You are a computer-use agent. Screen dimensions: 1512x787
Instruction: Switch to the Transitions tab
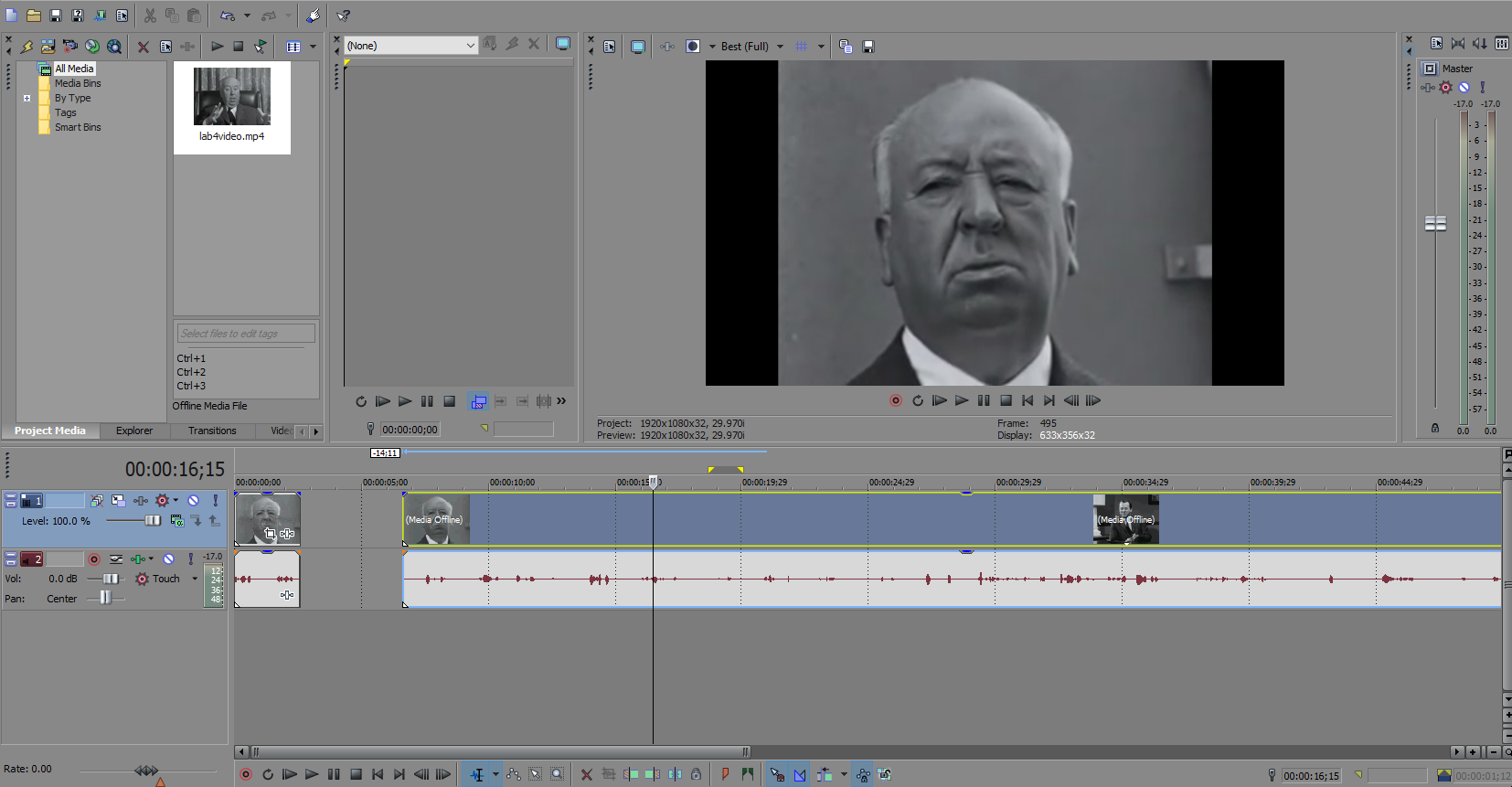pos(212,431)
